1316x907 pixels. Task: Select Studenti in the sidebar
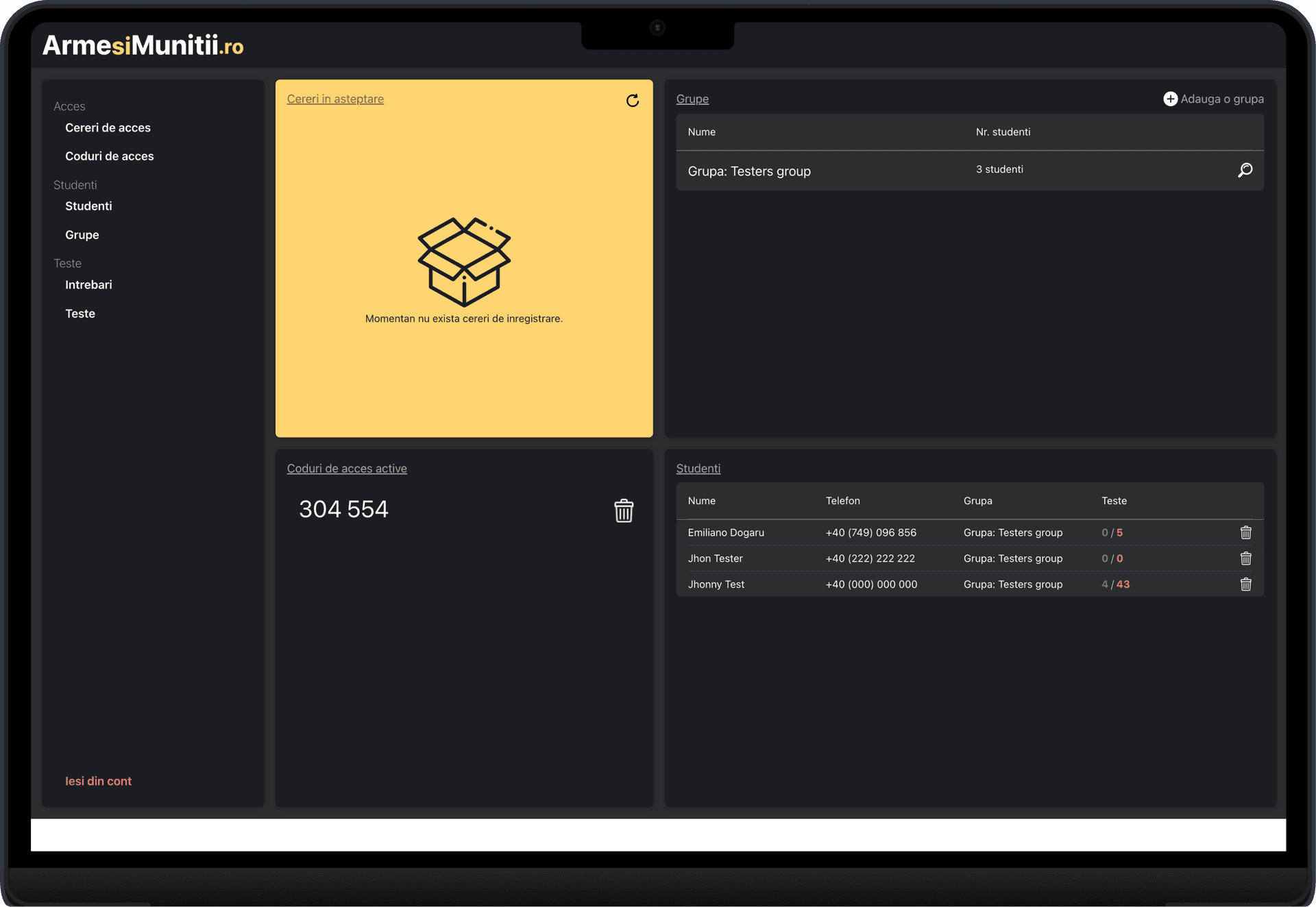point(88,206)
